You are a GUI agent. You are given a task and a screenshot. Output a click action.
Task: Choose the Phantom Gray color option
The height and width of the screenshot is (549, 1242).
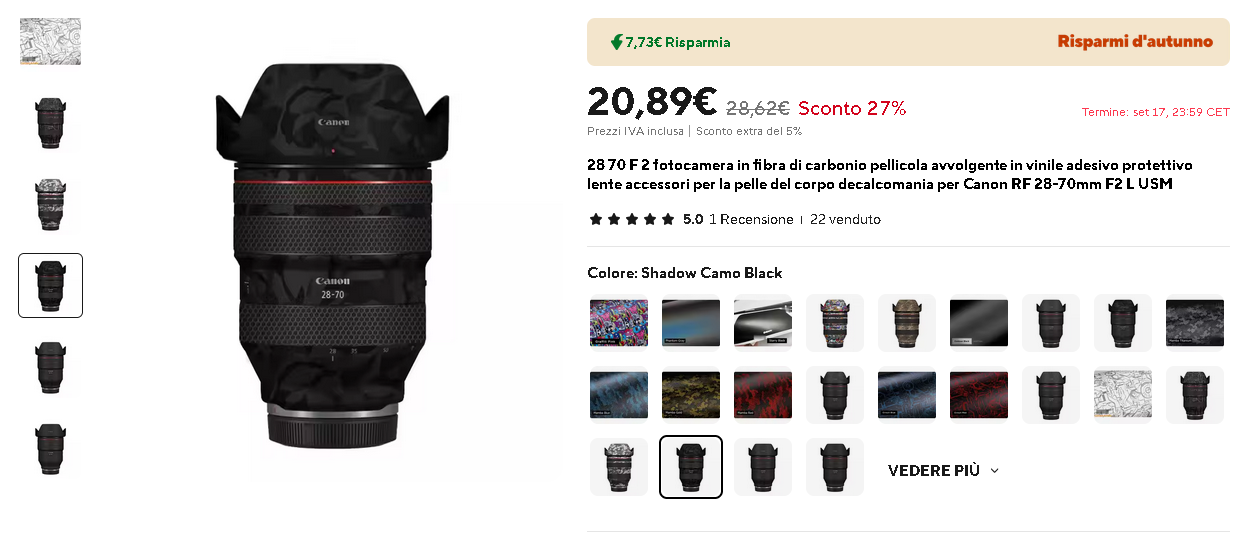691,323
